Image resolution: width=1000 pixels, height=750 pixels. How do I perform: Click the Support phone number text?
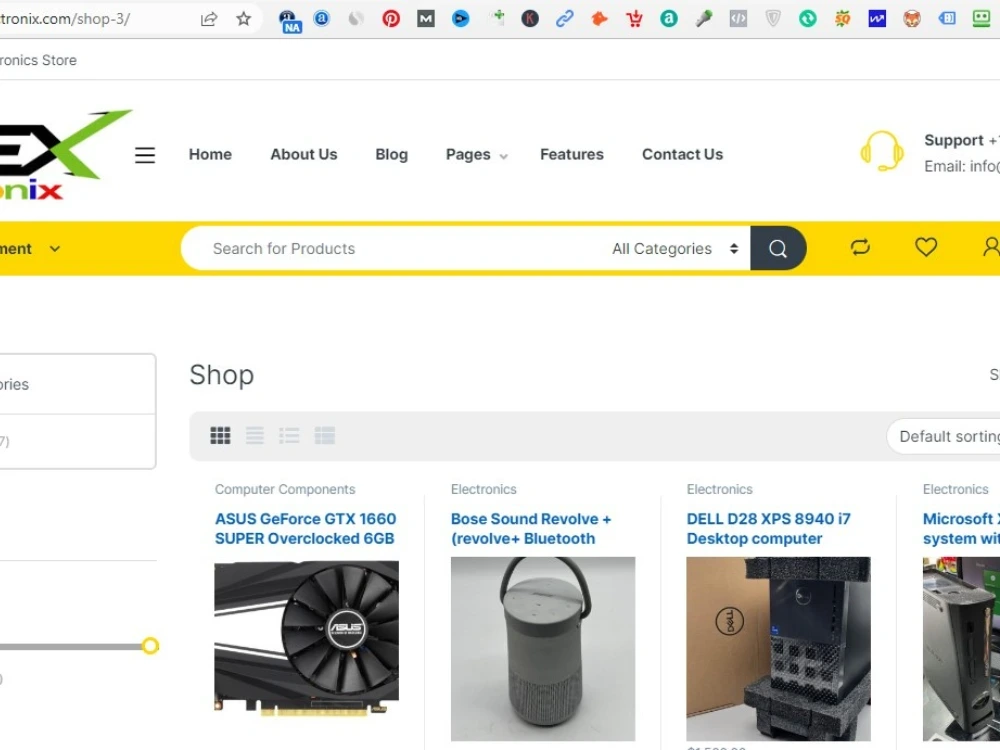coord(962,140)
